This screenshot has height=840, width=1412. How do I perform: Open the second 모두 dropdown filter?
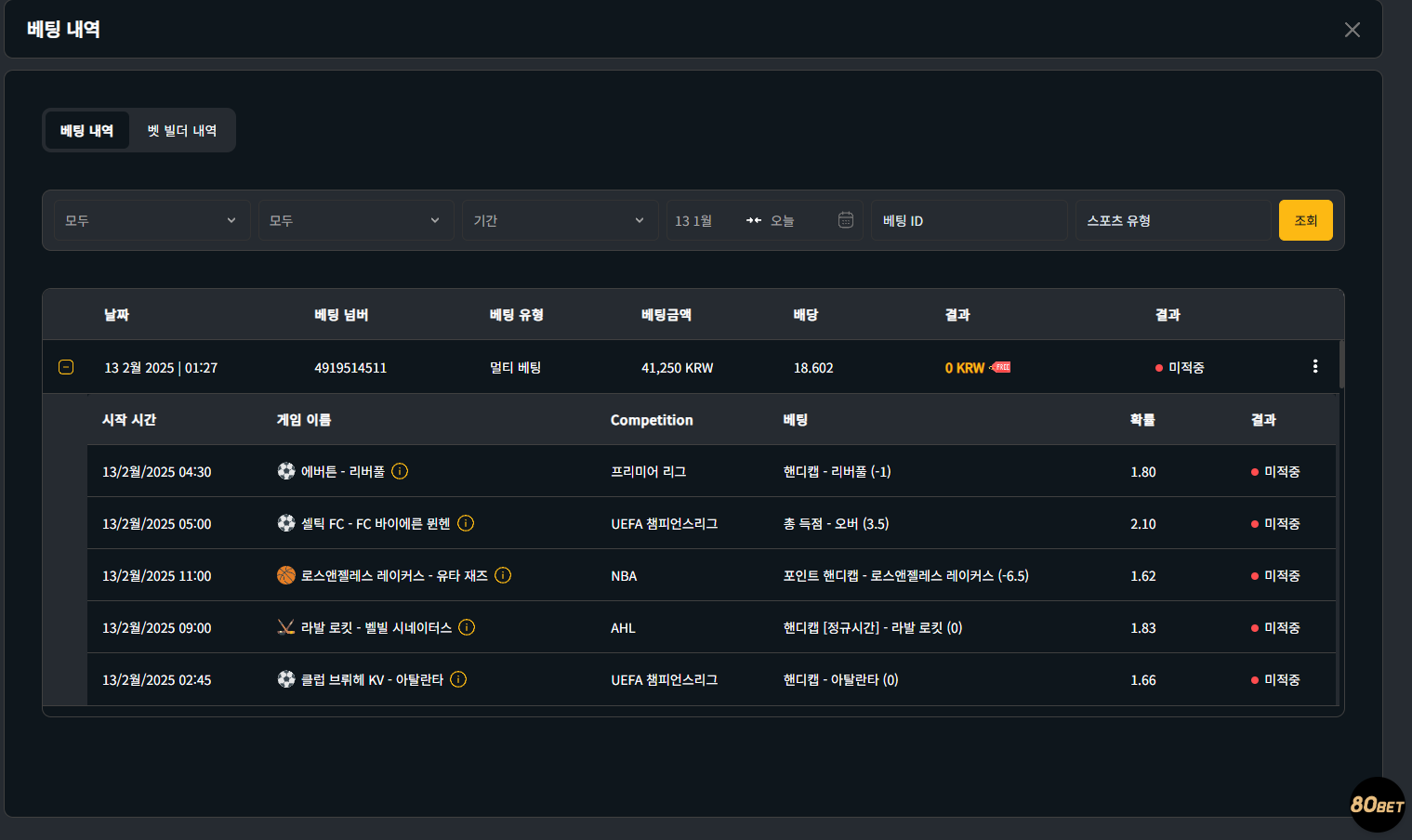tap(356, 220)
